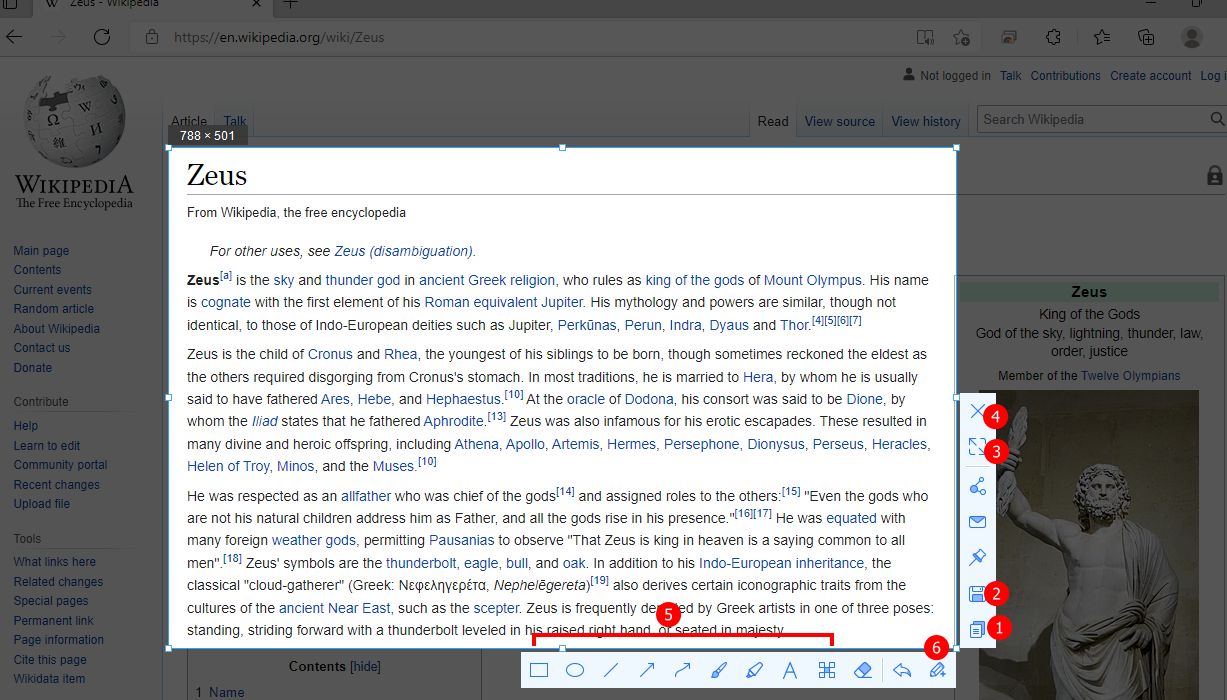Select the text annotation tool
1227x700 pixels.
pos(790,670)
